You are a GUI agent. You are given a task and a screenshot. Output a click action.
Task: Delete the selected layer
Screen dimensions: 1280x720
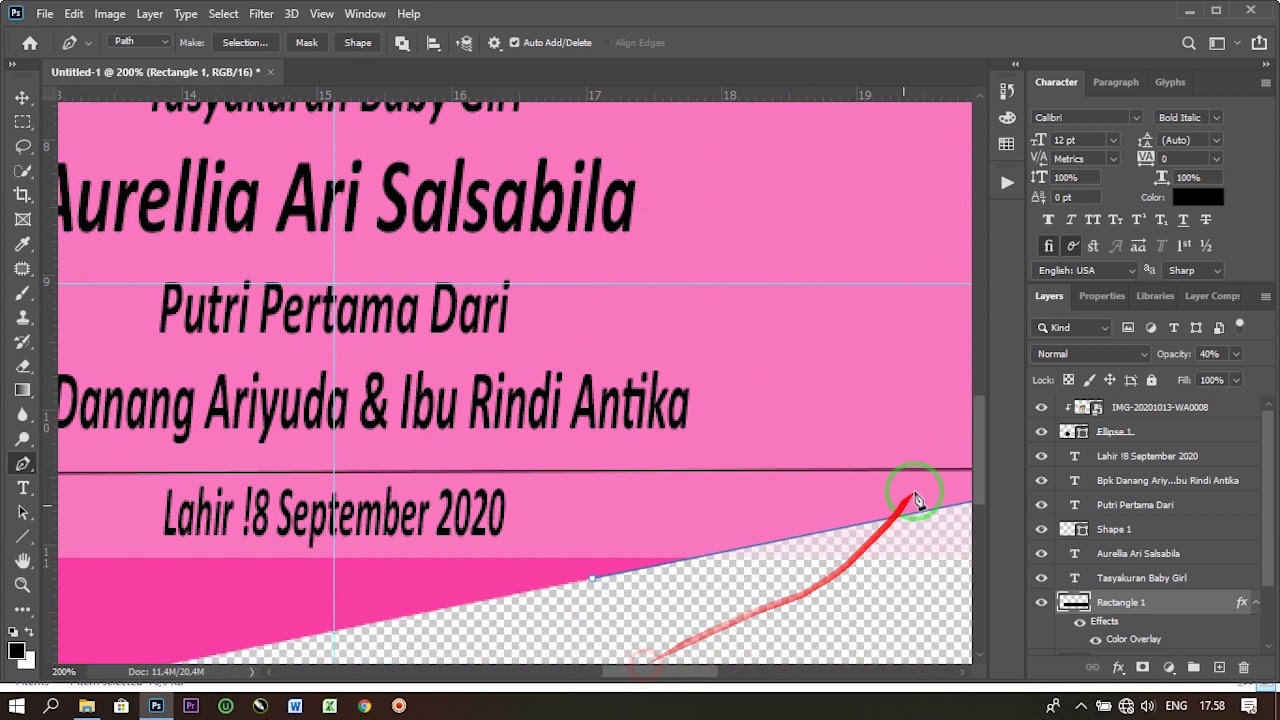pyautogui.click(x=1244, y=667)
